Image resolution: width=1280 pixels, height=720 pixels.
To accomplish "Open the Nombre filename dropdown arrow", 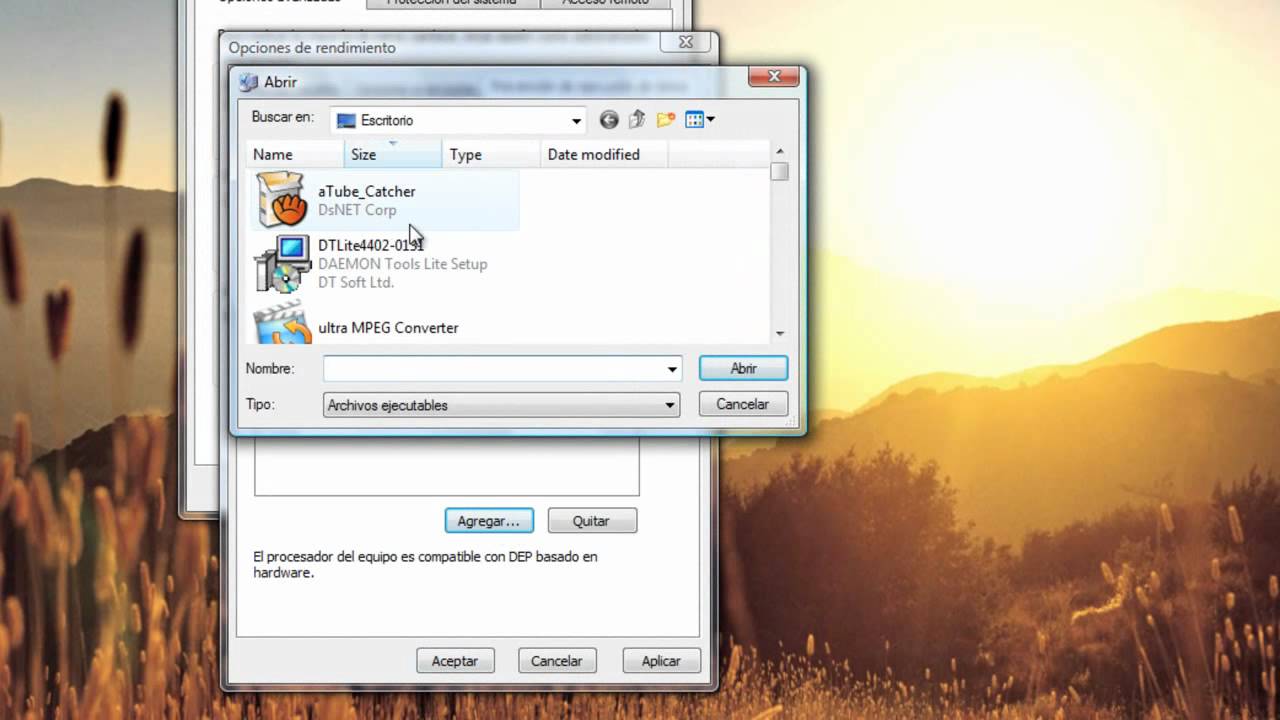I will (x=672, y=369).
